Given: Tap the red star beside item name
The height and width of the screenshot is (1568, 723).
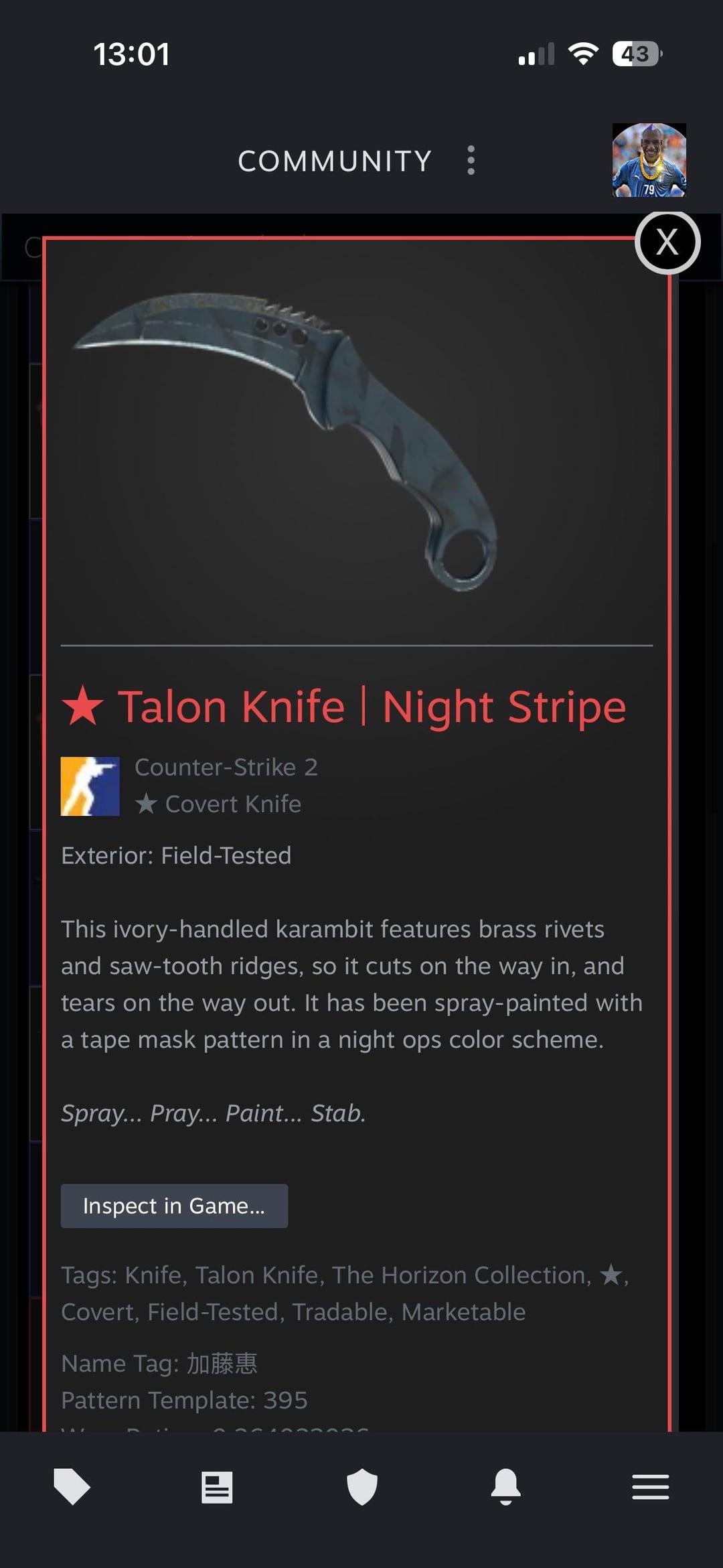Looking at the screenshot, I should point(82,705).
